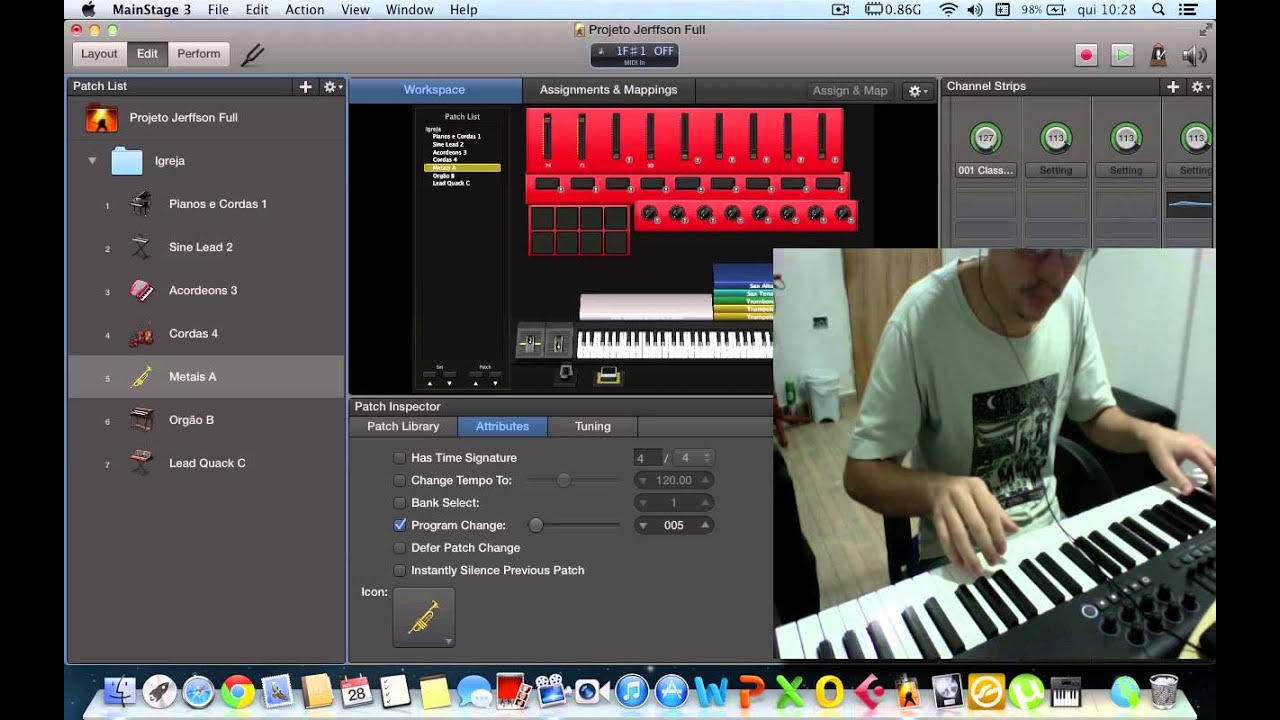Switch to Layout mode
This screenshot has height=720, width=1280.
pyautogui.click(x=99, y=54)
